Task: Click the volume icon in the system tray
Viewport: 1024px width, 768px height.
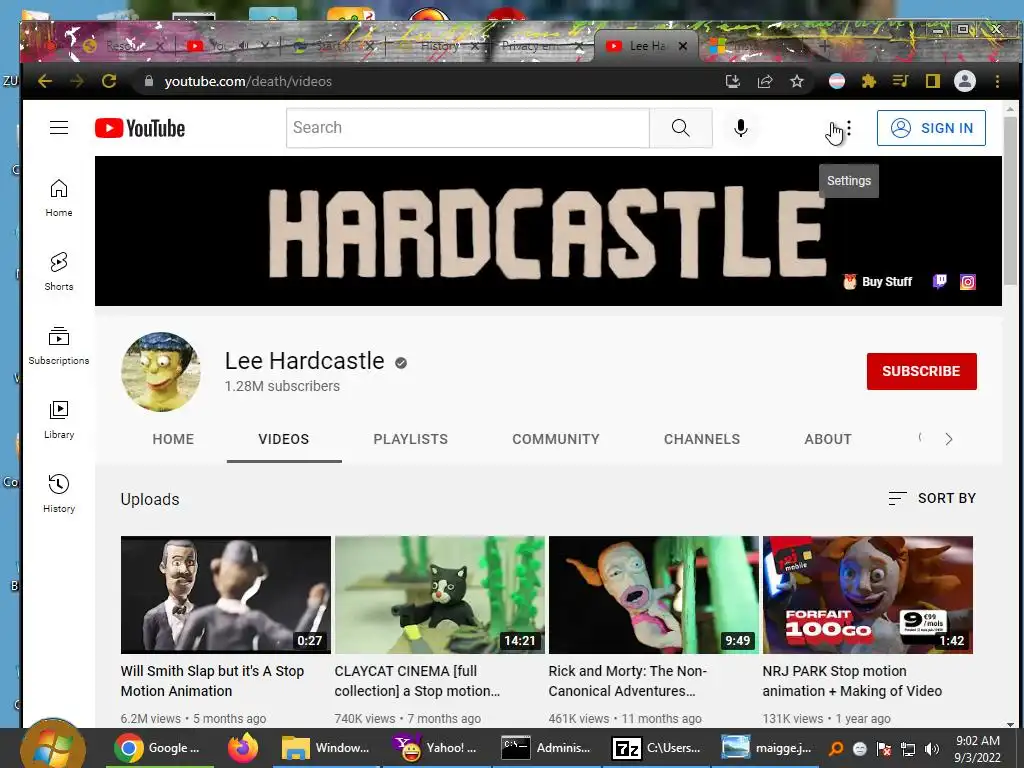Action: (x=933, y=749)
